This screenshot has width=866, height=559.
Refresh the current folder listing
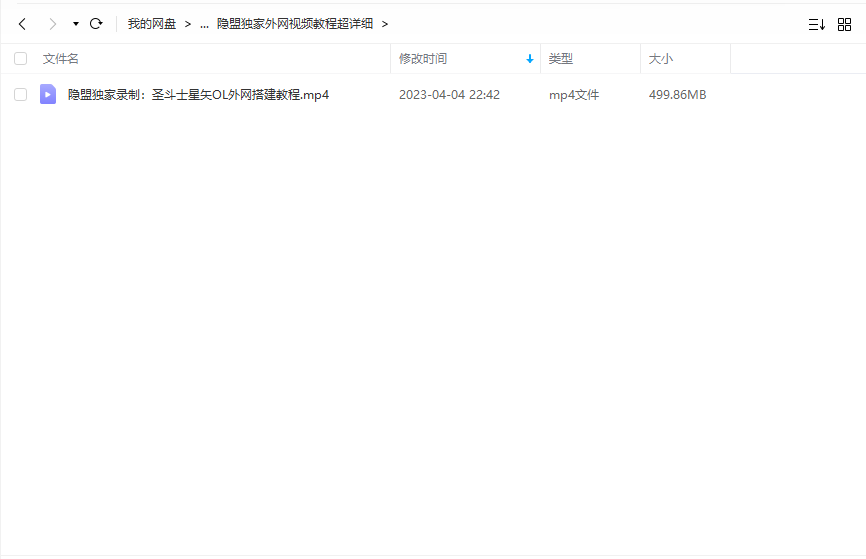96,24
